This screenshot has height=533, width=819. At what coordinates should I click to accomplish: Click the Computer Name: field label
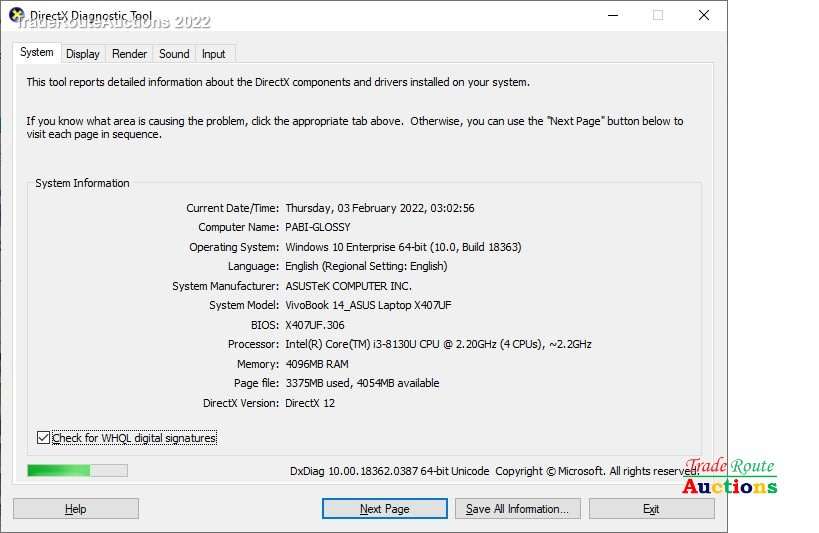239,227
